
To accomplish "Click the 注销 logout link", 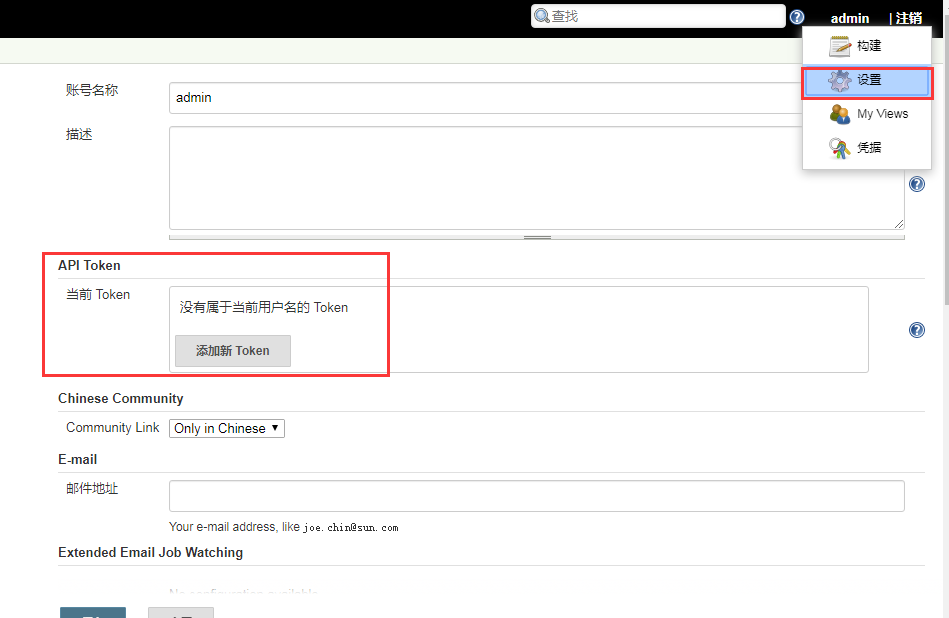I will point(909,18).
